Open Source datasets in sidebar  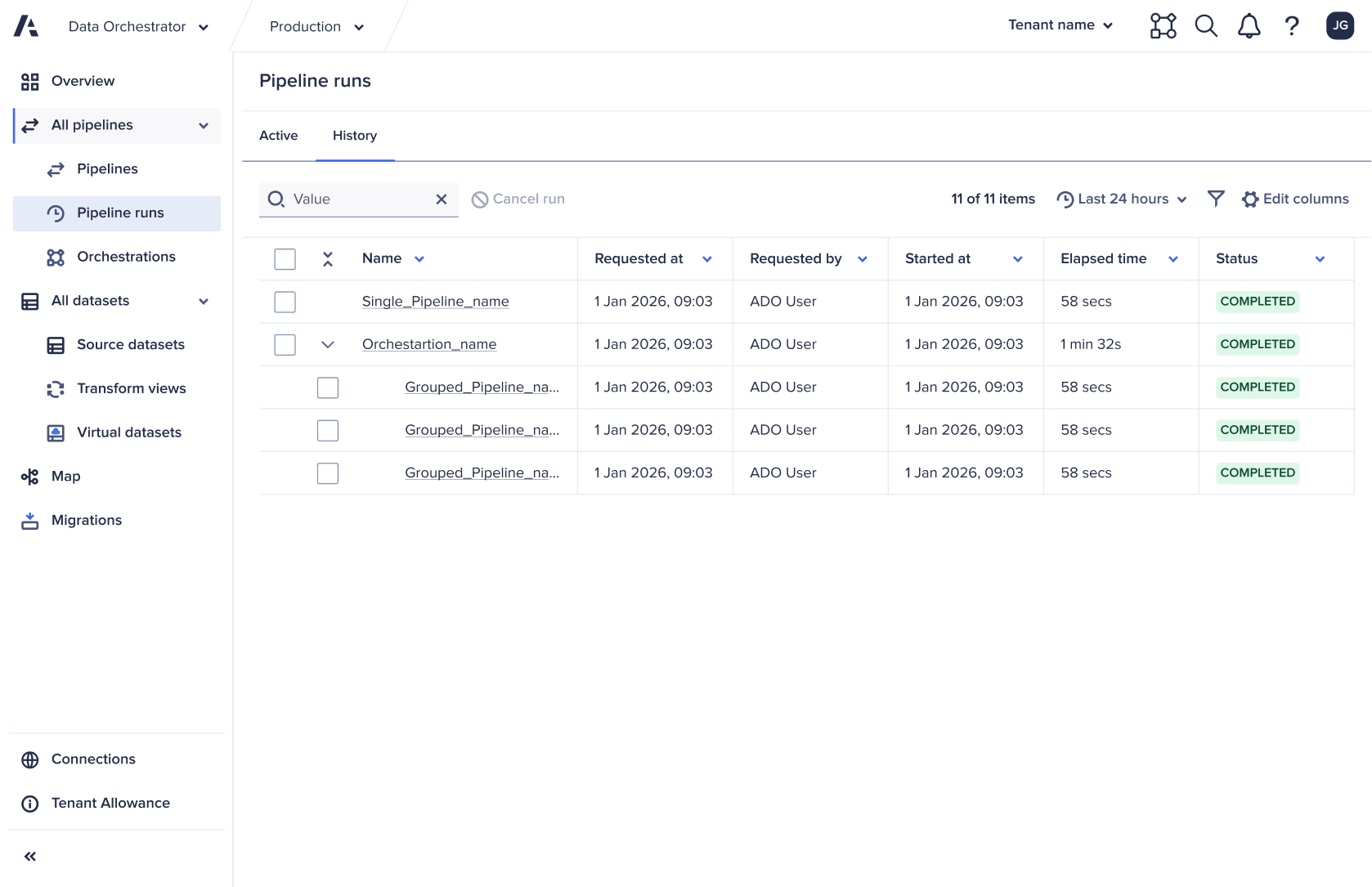[x=117, y=345]
